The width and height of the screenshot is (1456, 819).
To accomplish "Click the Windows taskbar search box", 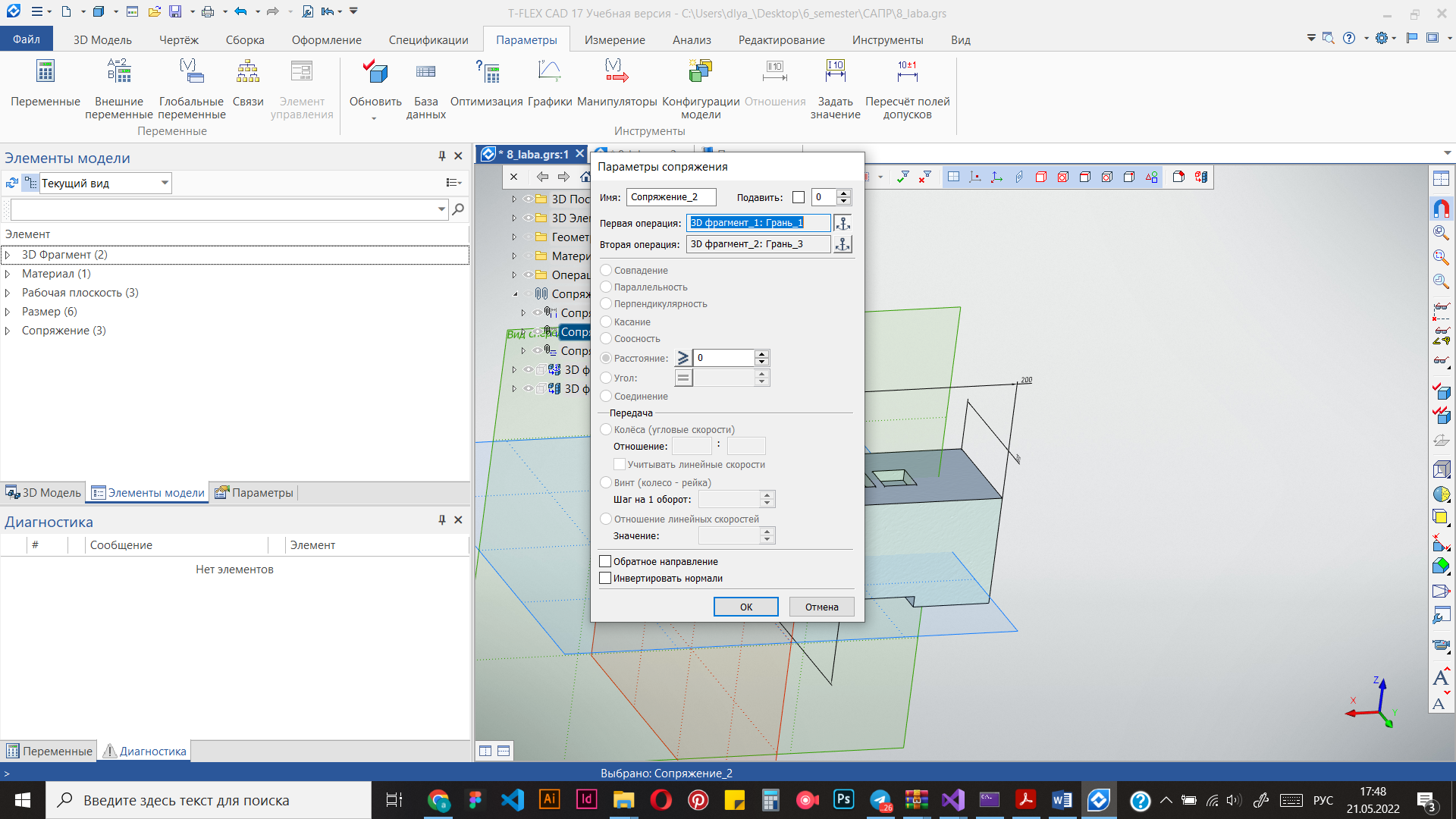I will coord(209,800).
